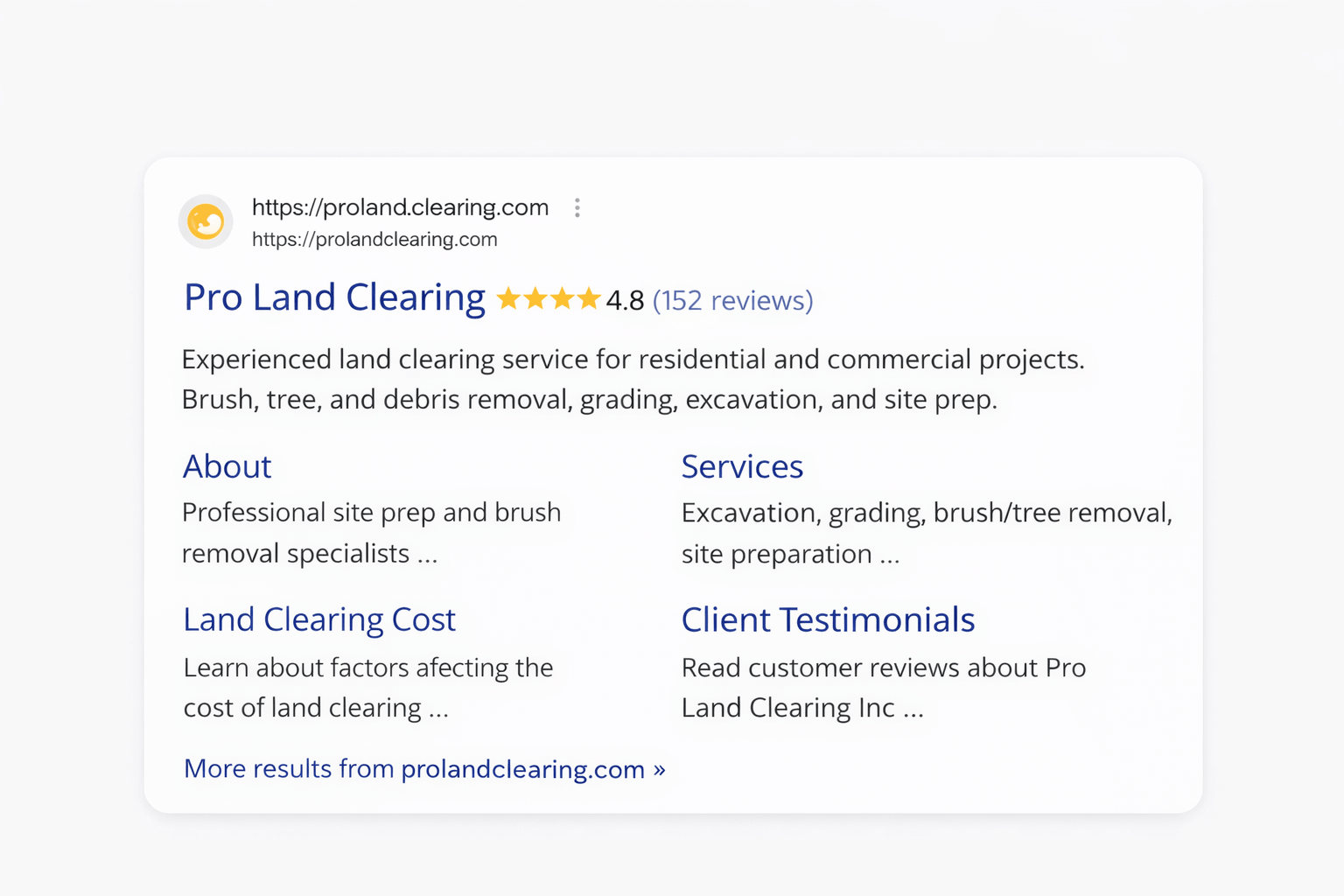Image resolution: width=1344 pixels, height=896 pixels.
Task: Open the Services sitelink
Action: (742, 466)
